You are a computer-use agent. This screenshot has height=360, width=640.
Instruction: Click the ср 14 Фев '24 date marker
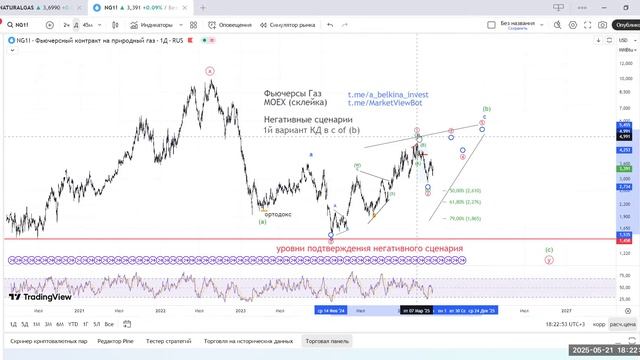pyautogui.click(x=331, y=311)
